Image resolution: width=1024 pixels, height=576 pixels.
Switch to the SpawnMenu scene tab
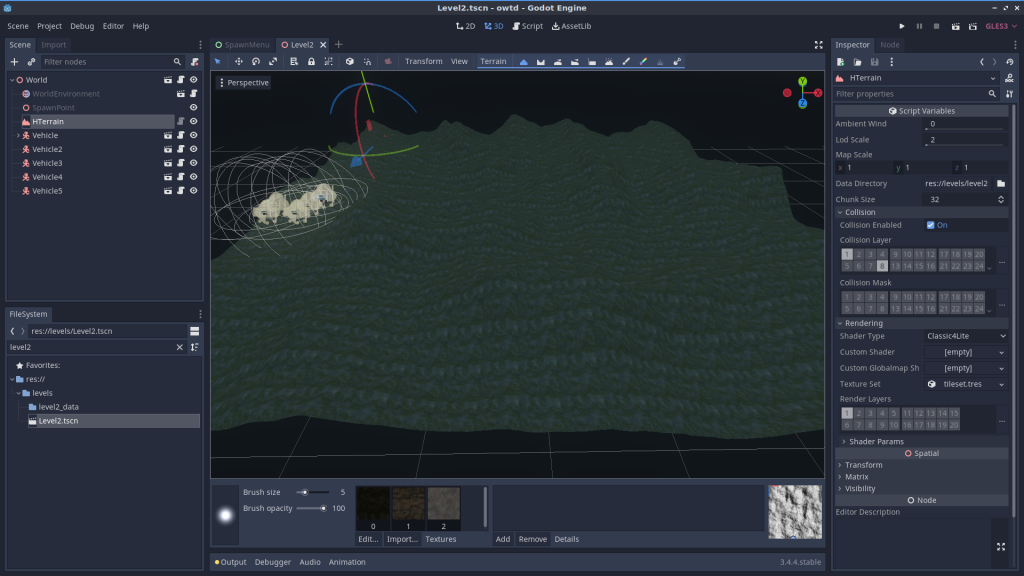242,44
